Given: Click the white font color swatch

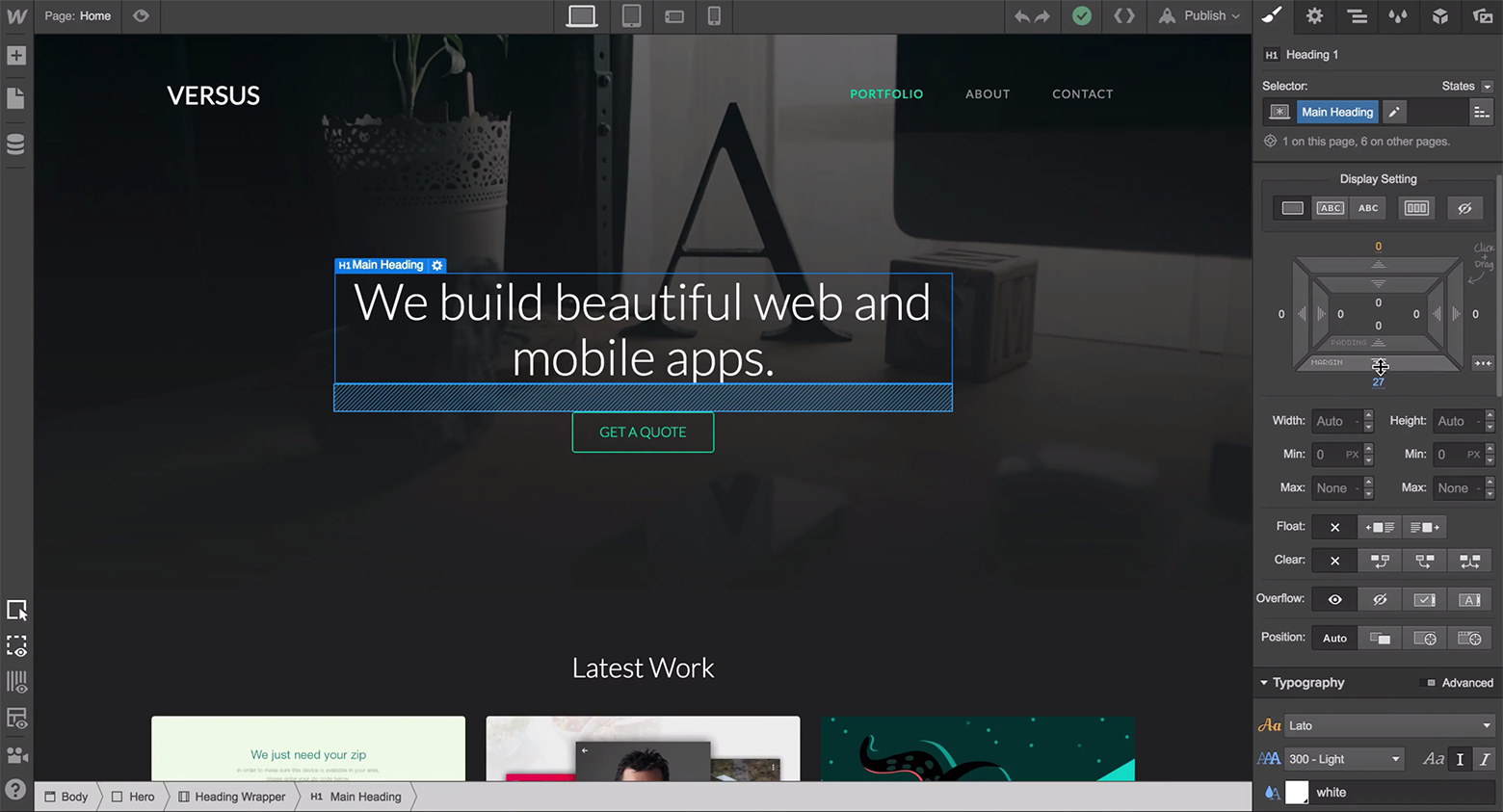Looking at the screenshot, I should [x=1296, y=792].
